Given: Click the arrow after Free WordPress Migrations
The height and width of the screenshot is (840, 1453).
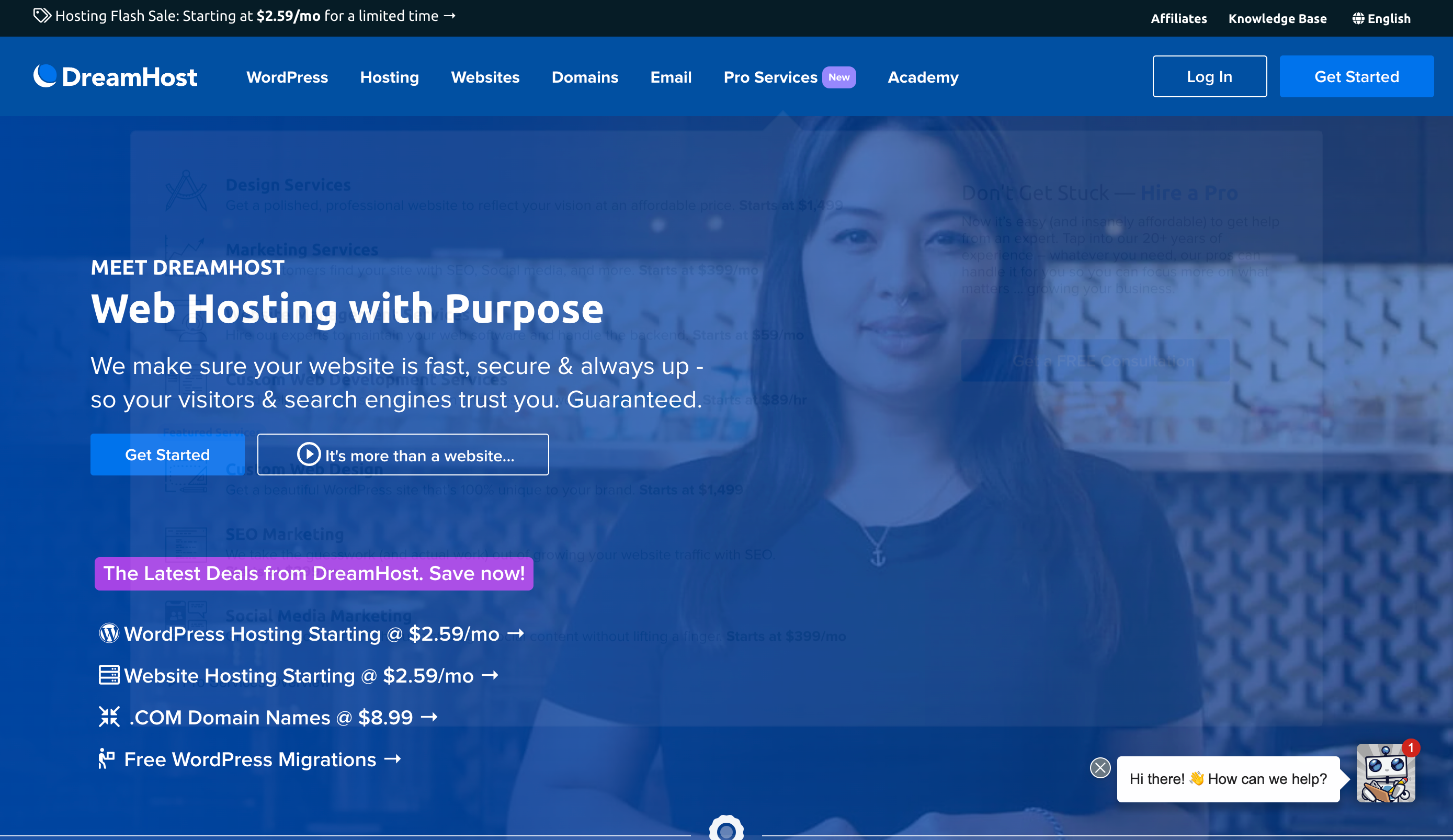Looking at the screenshot, I should click(x=393, y=759).
